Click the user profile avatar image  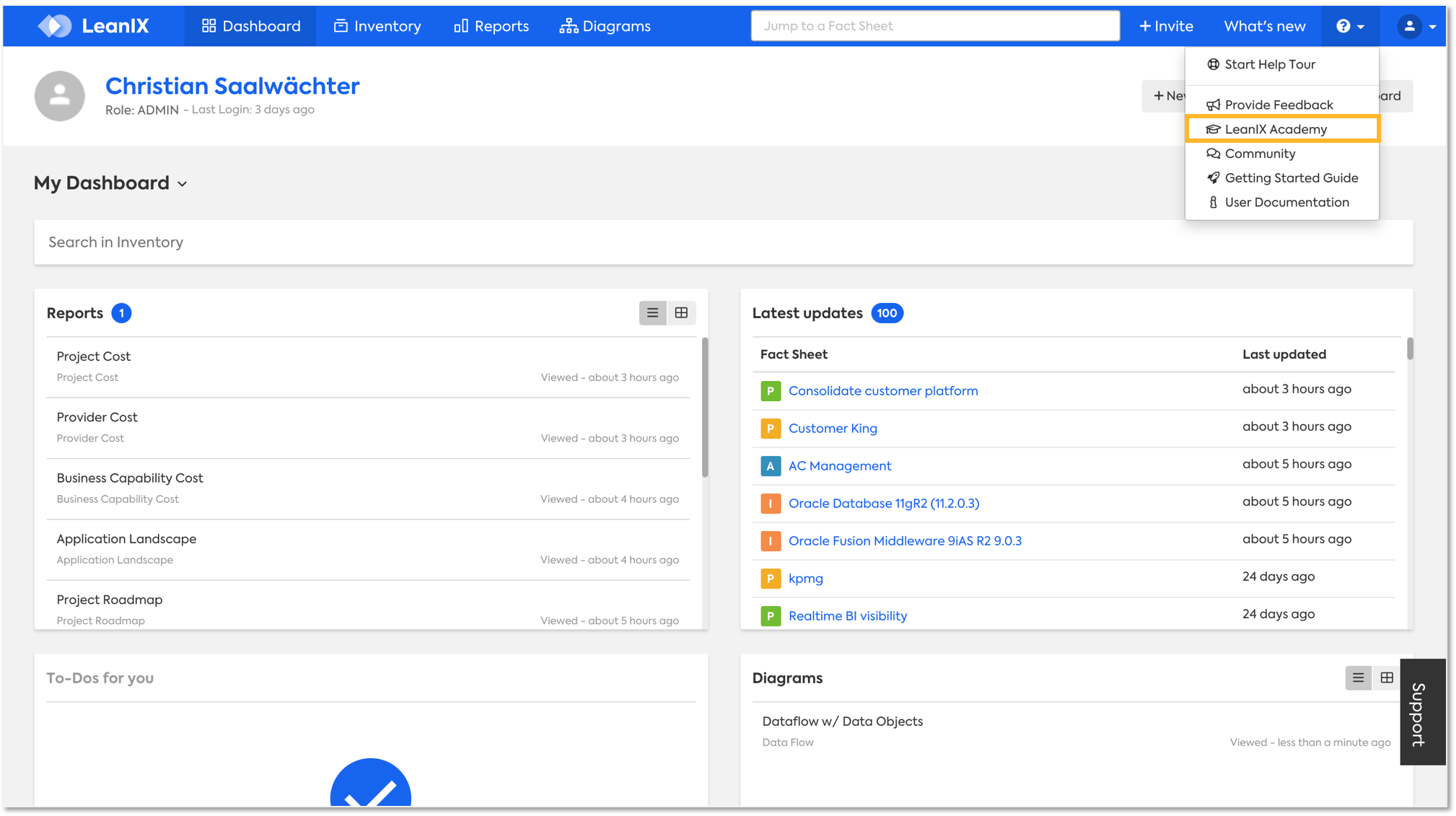pyautogui.click(x=60, y=96)
